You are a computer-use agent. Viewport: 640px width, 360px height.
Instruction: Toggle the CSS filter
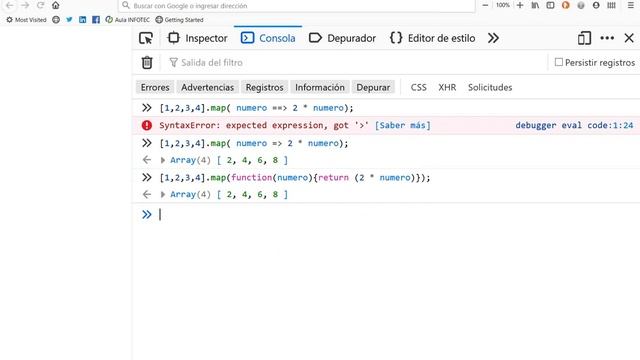[418, 87]
